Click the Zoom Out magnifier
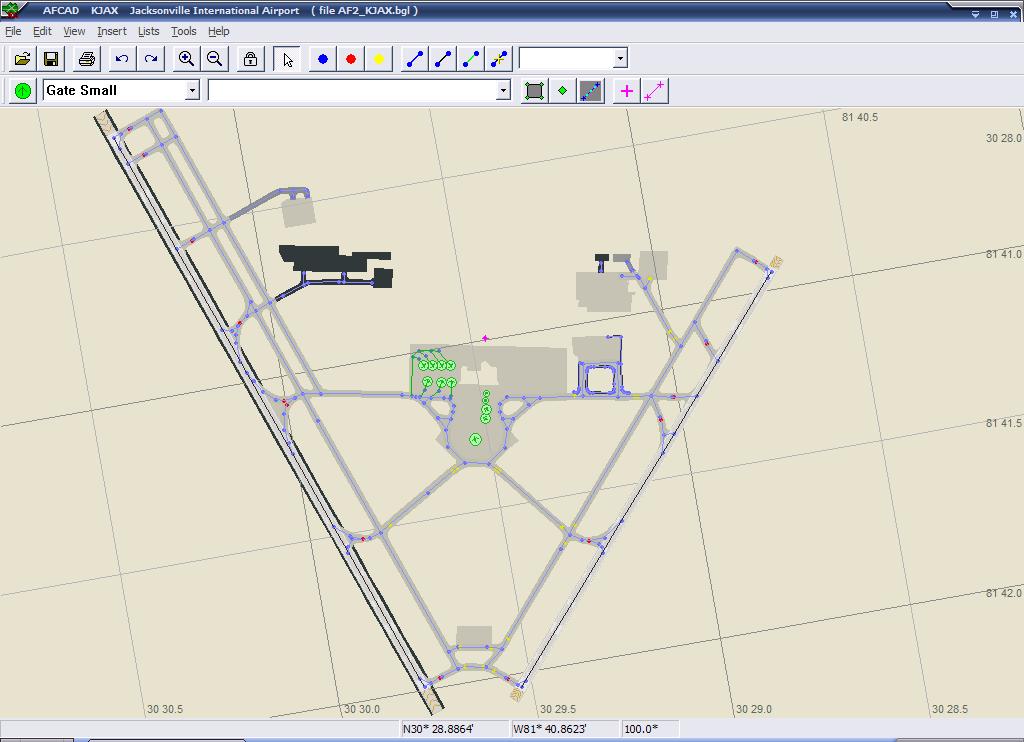The width and height of the screenshot is (1024, 742). pos(214,59)
